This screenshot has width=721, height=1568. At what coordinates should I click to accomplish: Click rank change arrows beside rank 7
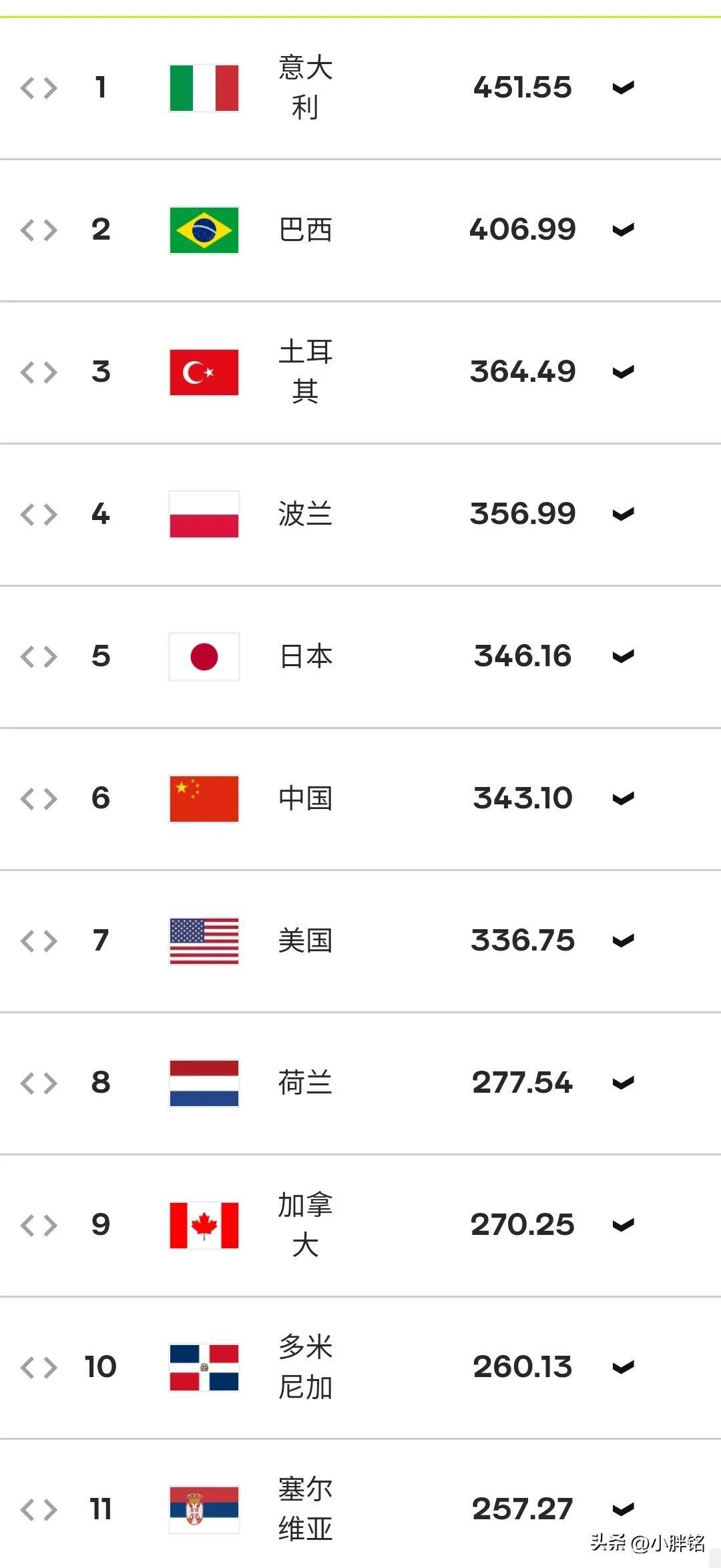pos(39,941)
